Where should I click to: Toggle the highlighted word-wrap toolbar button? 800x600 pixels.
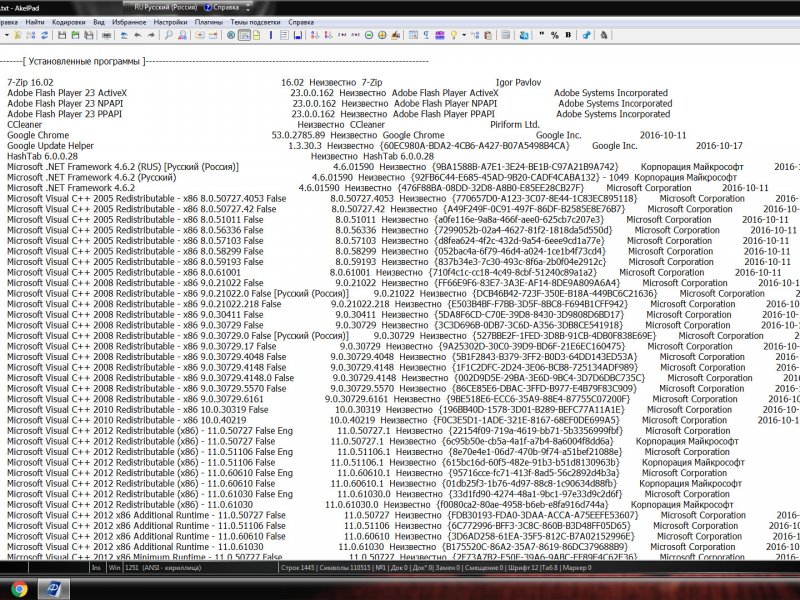(244, 35)
